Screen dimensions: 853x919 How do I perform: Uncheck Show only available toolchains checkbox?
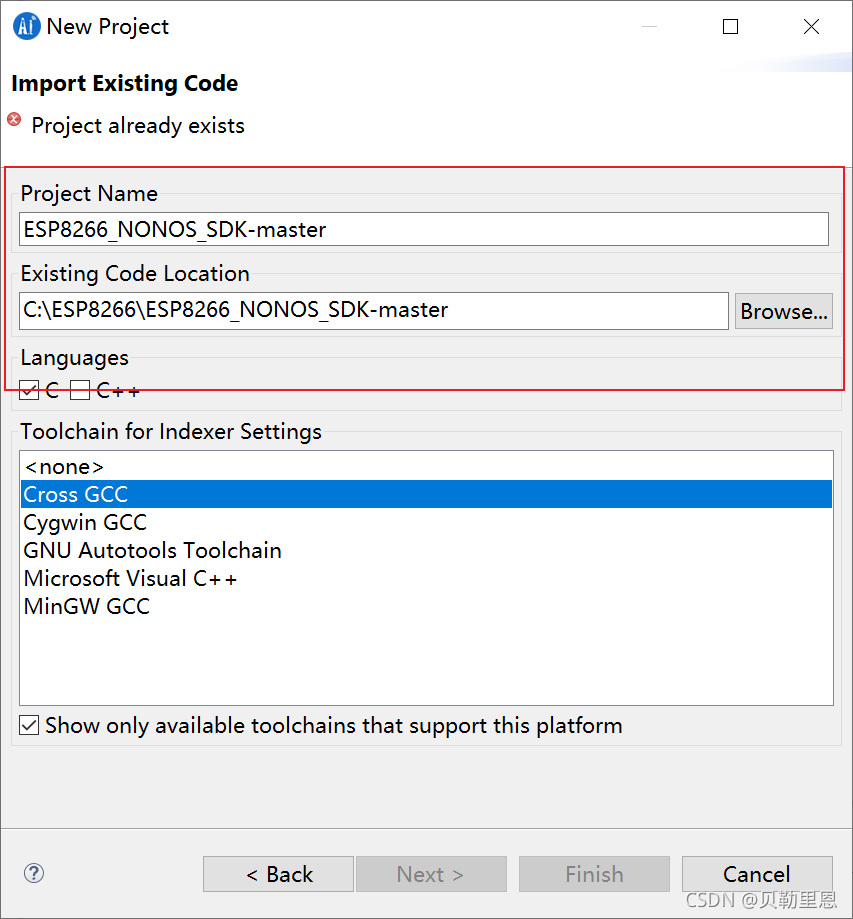coord(29,726)
